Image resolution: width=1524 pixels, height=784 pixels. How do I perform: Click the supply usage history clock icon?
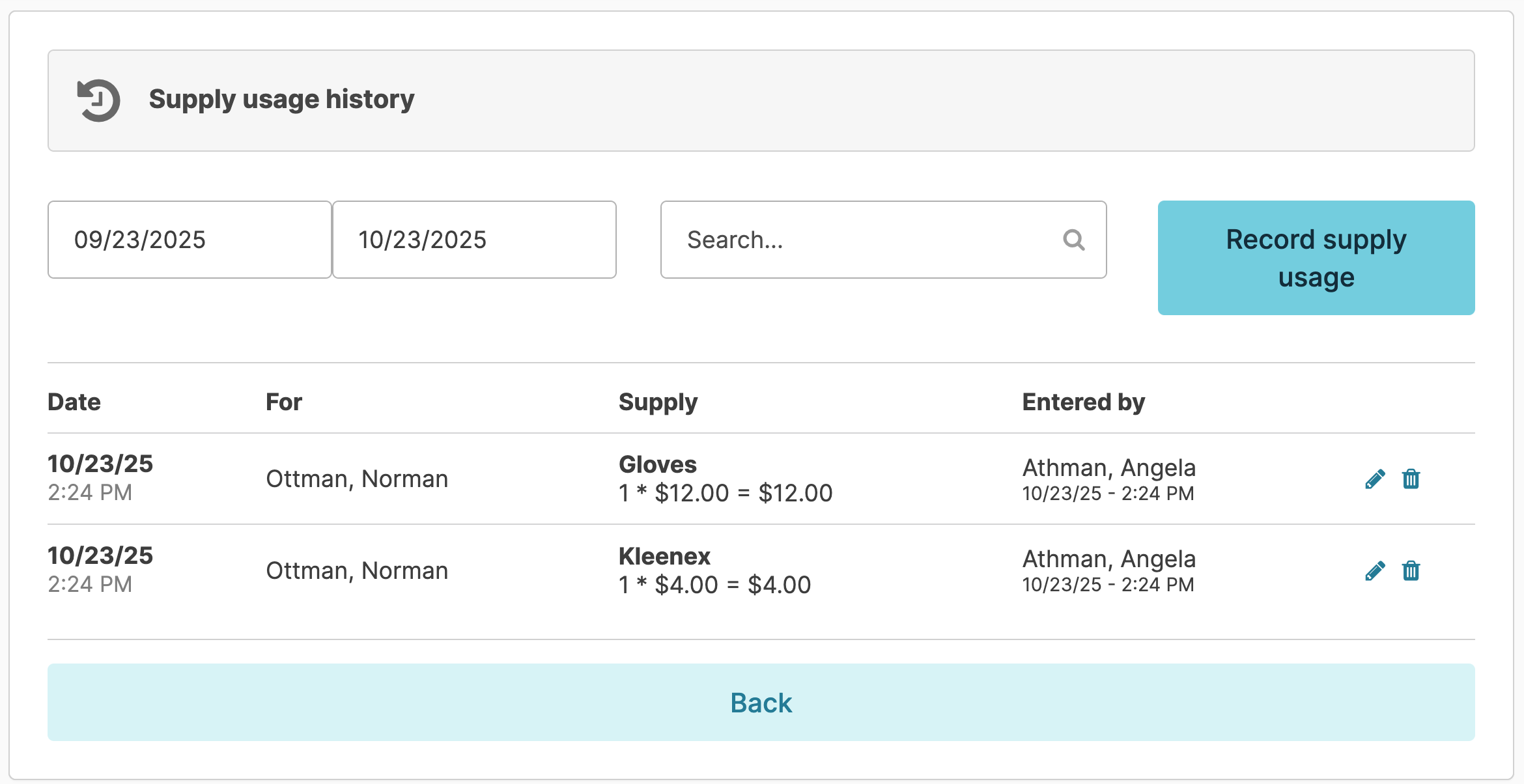coord(98,100)
